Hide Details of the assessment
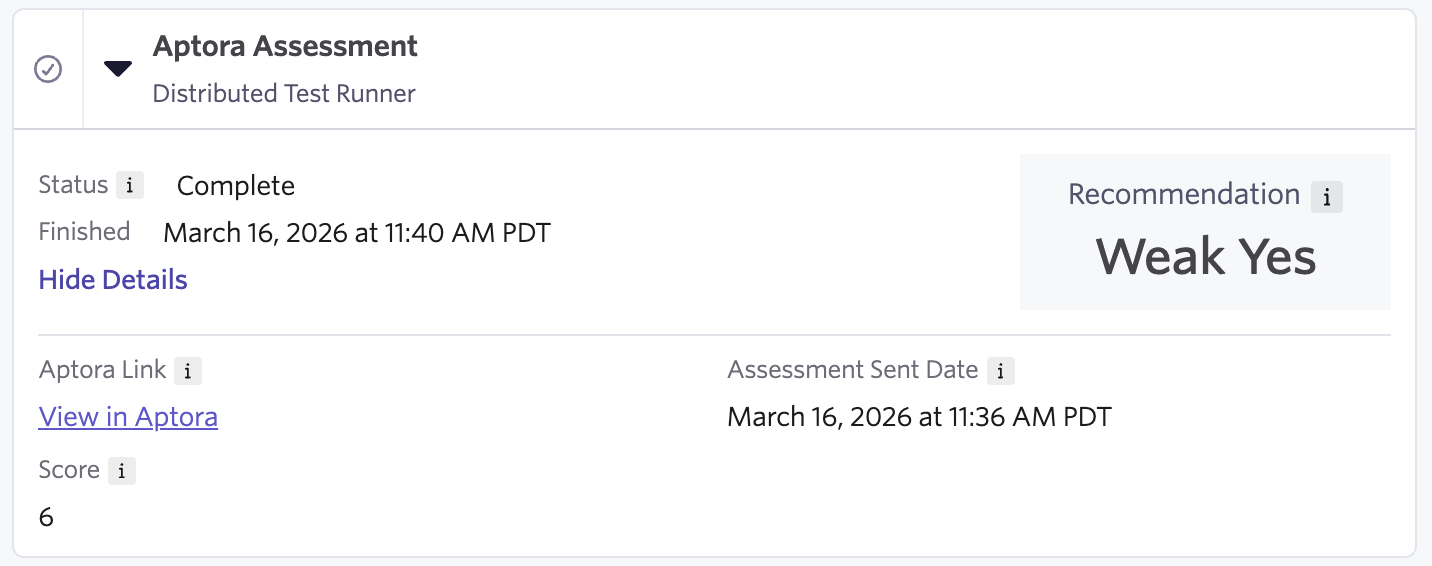This screenshot has width=1432, height=566. click(x=113, y=279)
